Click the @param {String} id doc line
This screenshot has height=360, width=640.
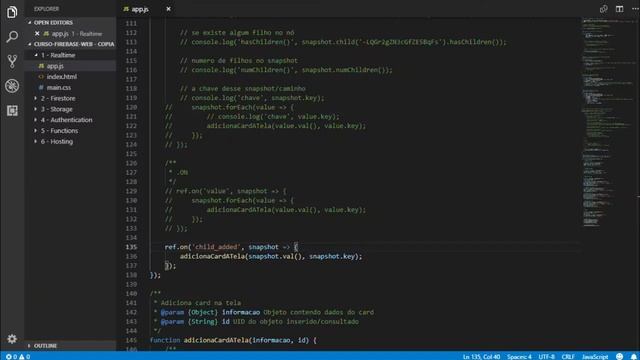(x=256, y=321)
